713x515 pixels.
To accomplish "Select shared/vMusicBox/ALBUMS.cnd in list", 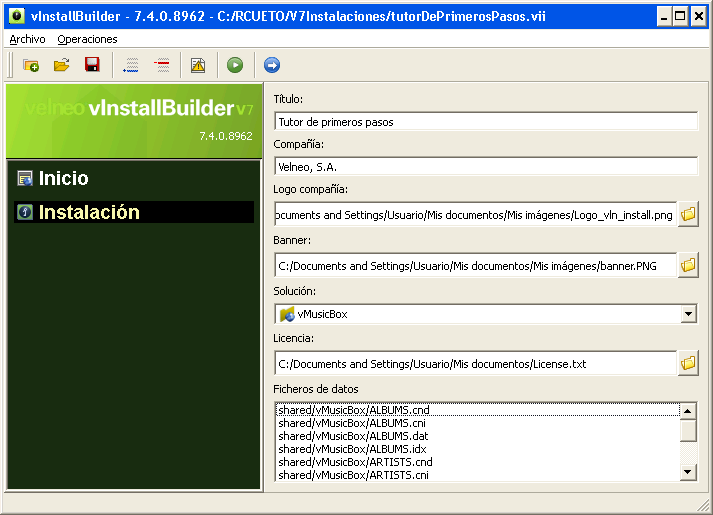I will coord(477,410).
